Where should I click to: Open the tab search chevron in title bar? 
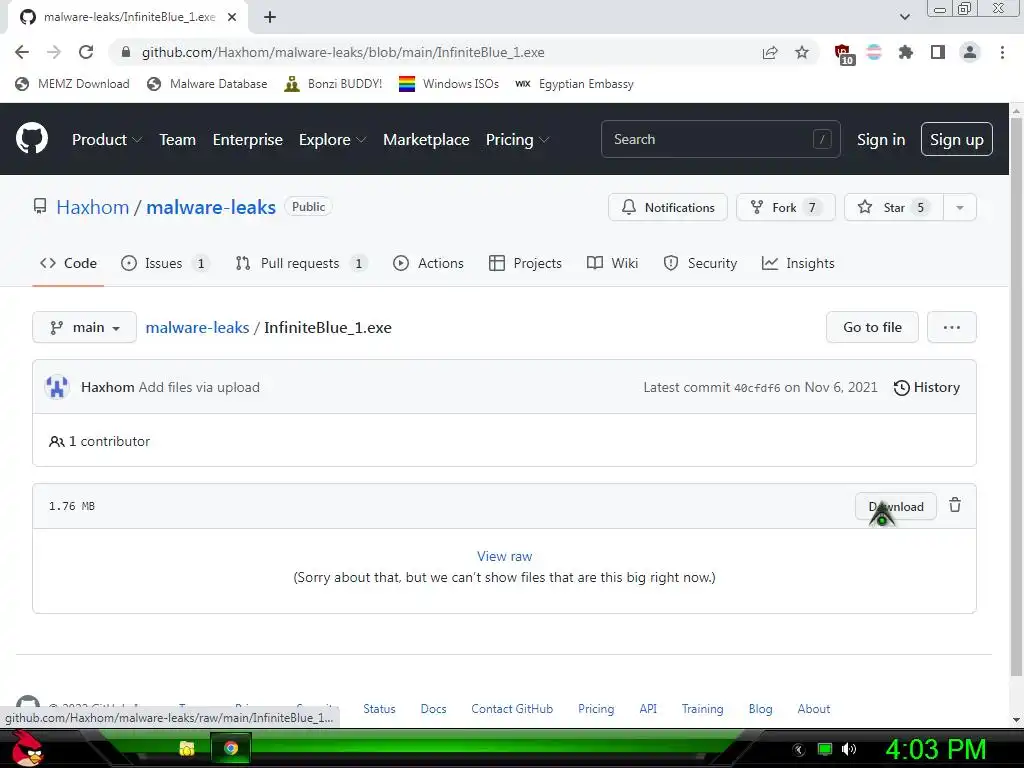pyautogui.click(x=904, y=17)
